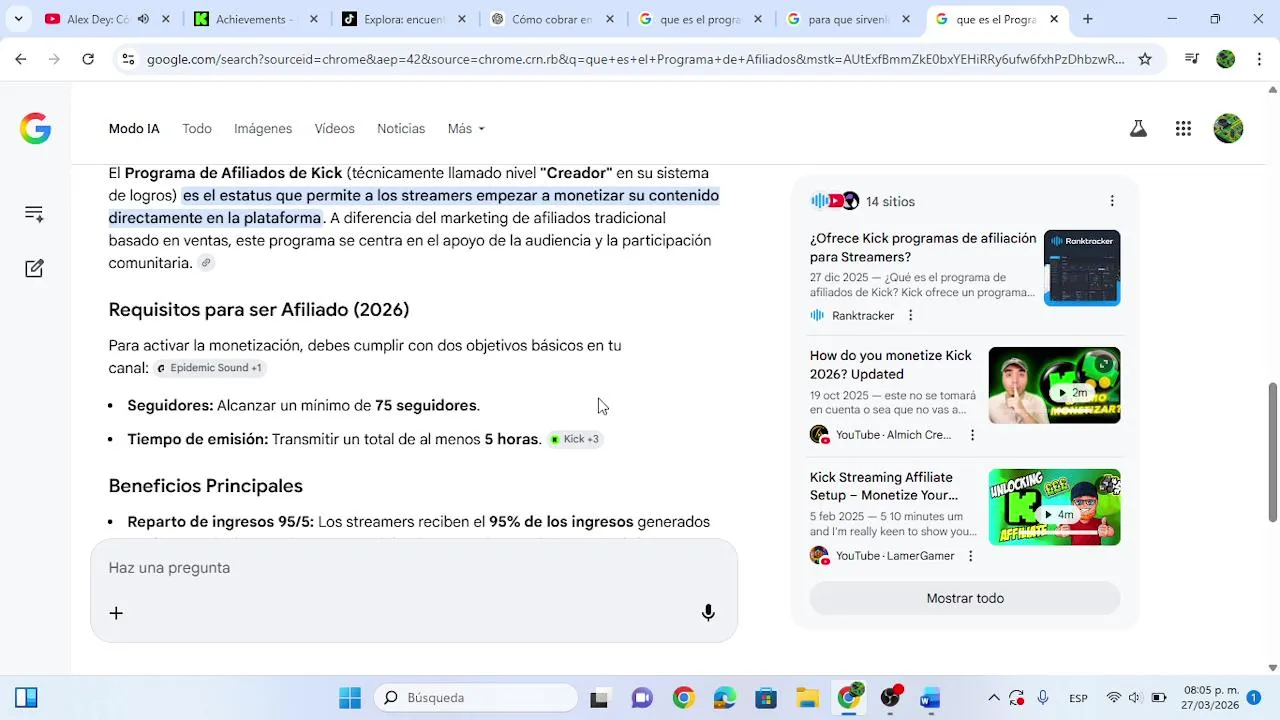Play the 2m Almich Kick video thumbnail
The height and width of the screenshot is (720, 1280).
1055,385
